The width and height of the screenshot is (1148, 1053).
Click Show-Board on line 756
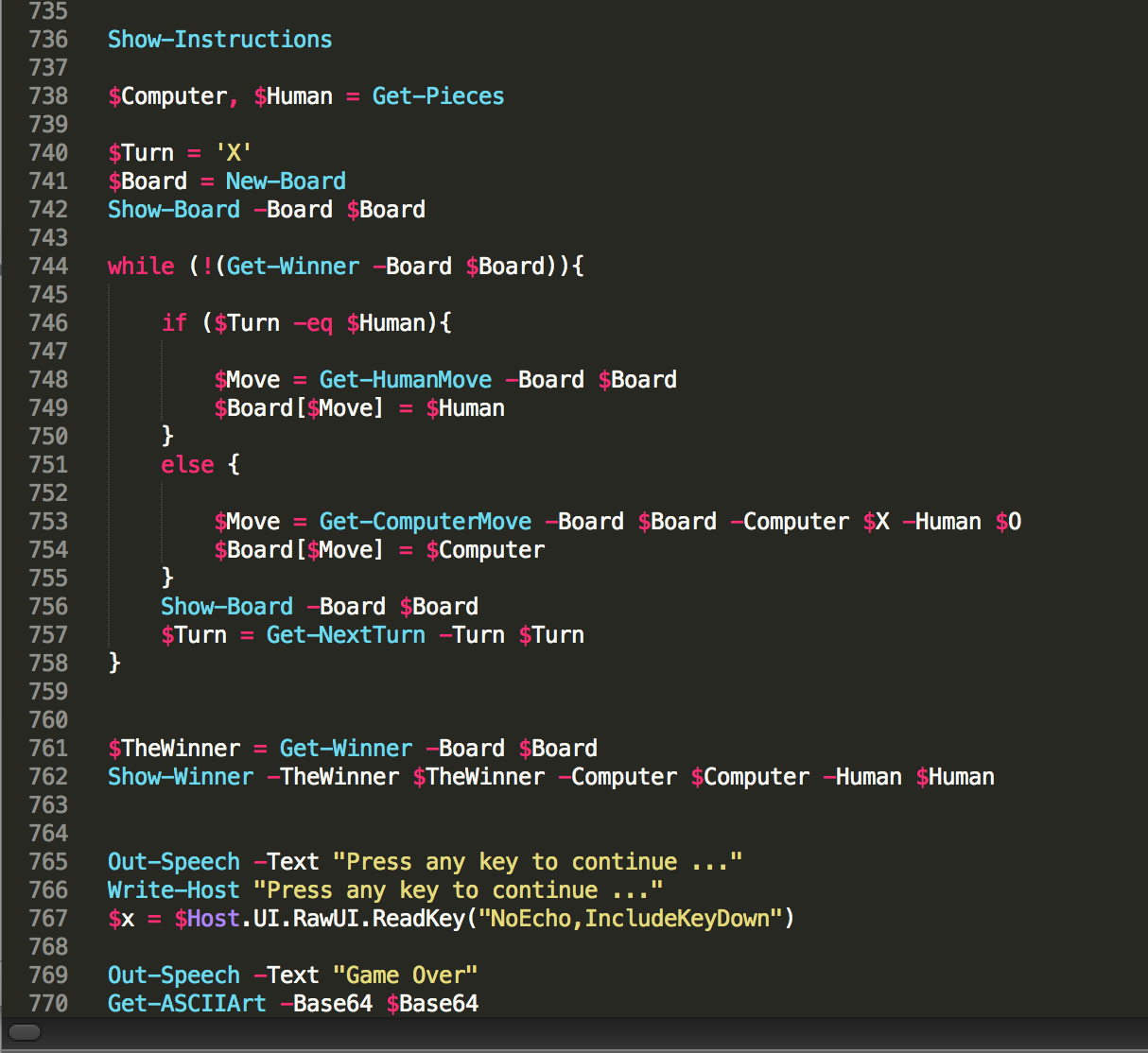click(227, 607)
